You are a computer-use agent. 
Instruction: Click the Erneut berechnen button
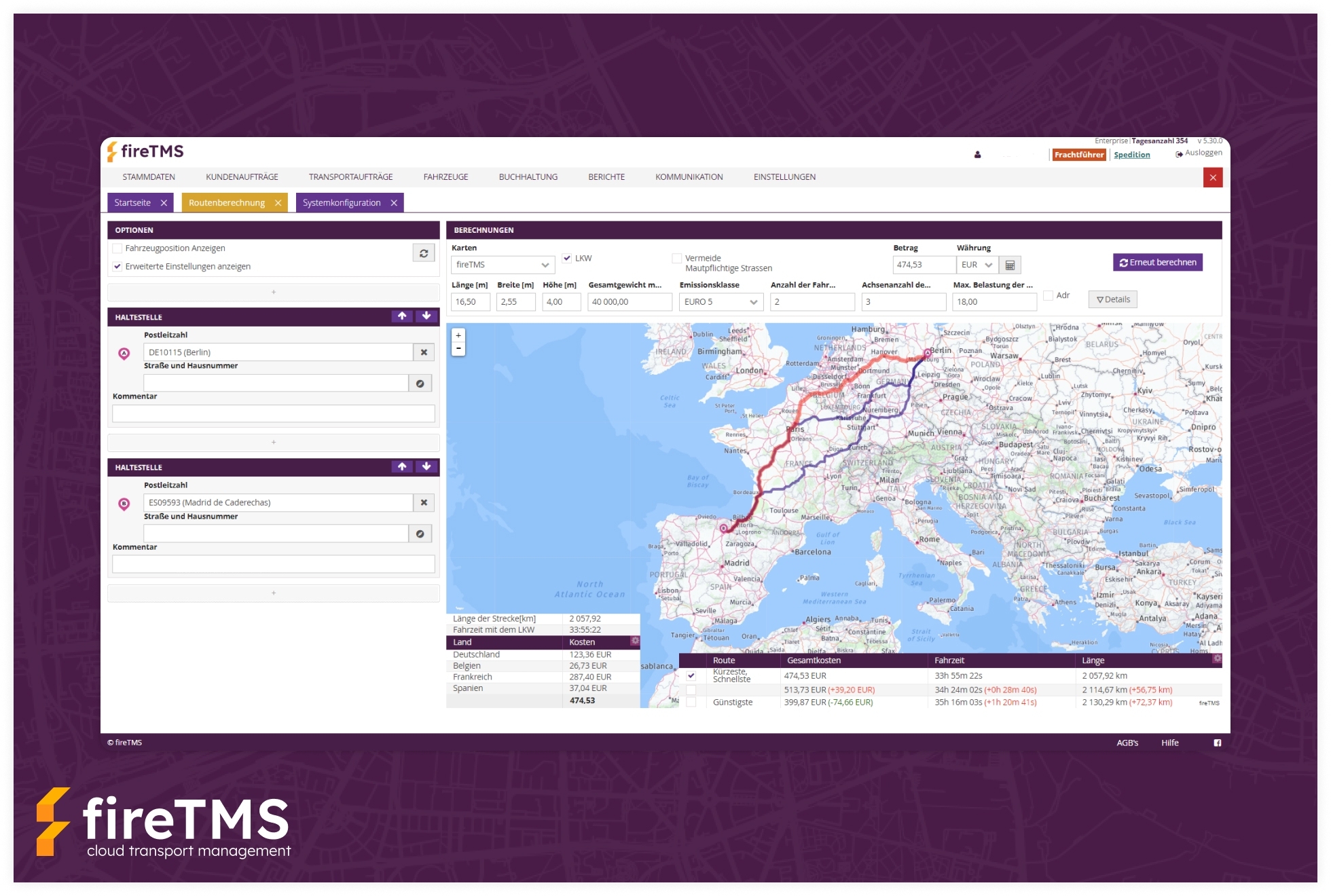click(x=1158, y=263)
